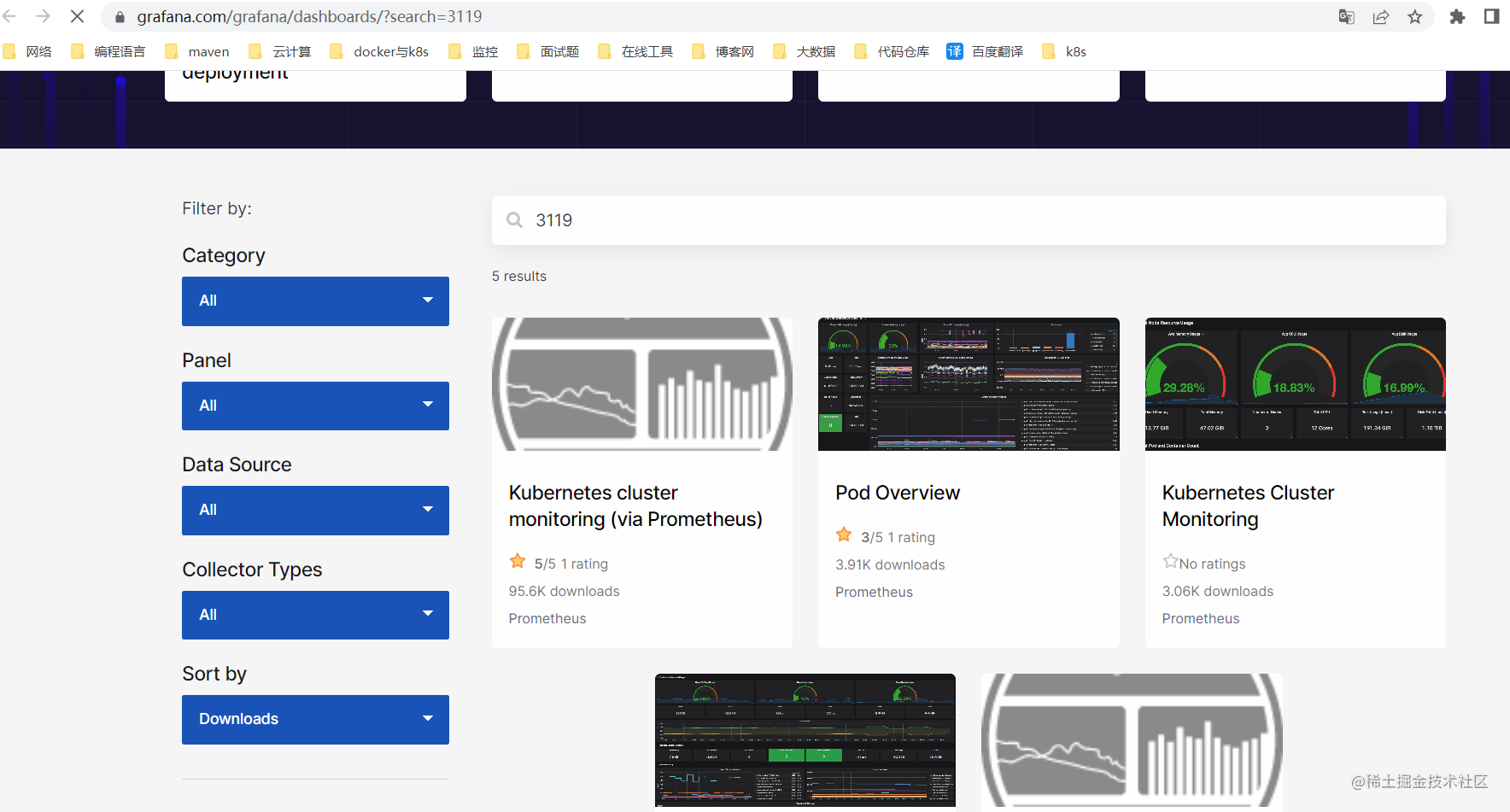The image size is (1510, 812).
Task: Expand the Panel filter dropdown
Action: pyautogui.click(x=315, y=406)
